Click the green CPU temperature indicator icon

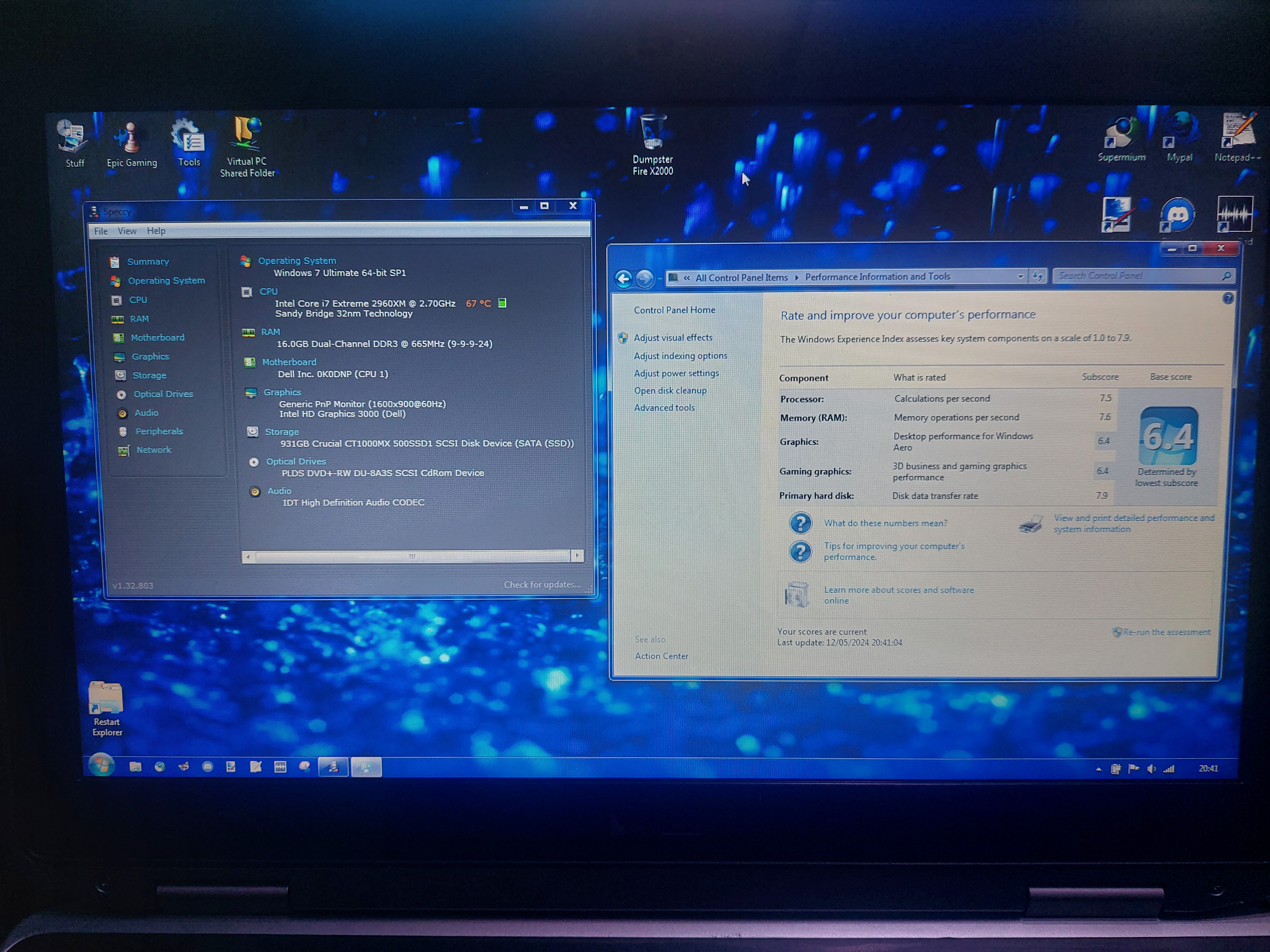(502, 303)
